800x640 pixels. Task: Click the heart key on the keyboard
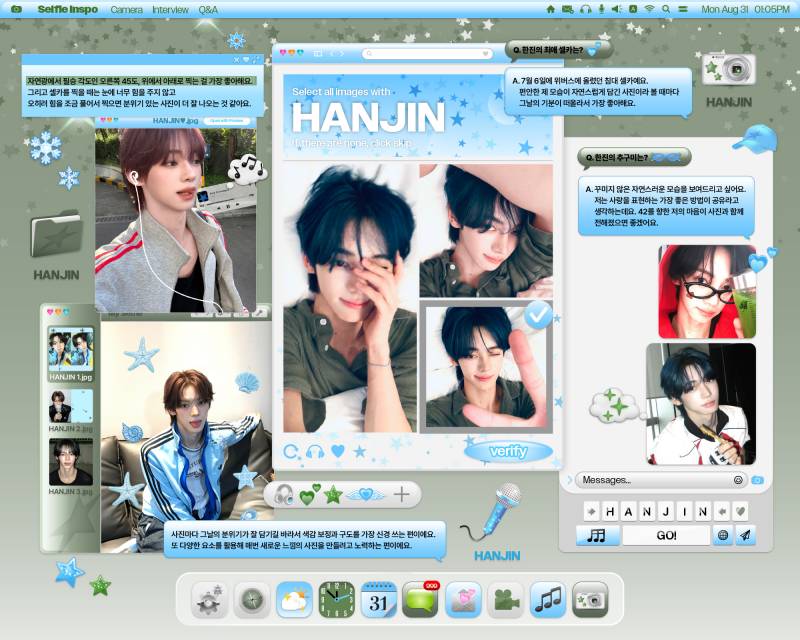(740, 511)
